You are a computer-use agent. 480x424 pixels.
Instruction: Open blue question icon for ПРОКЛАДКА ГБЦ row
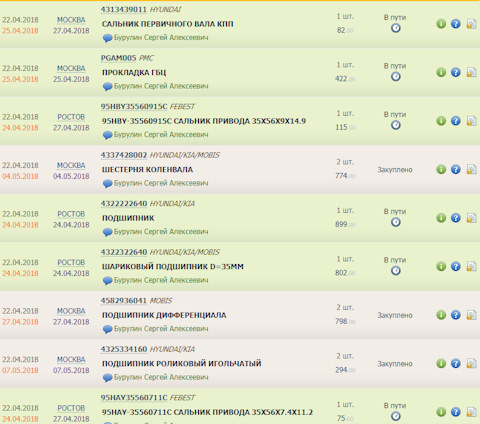(456, 72)
